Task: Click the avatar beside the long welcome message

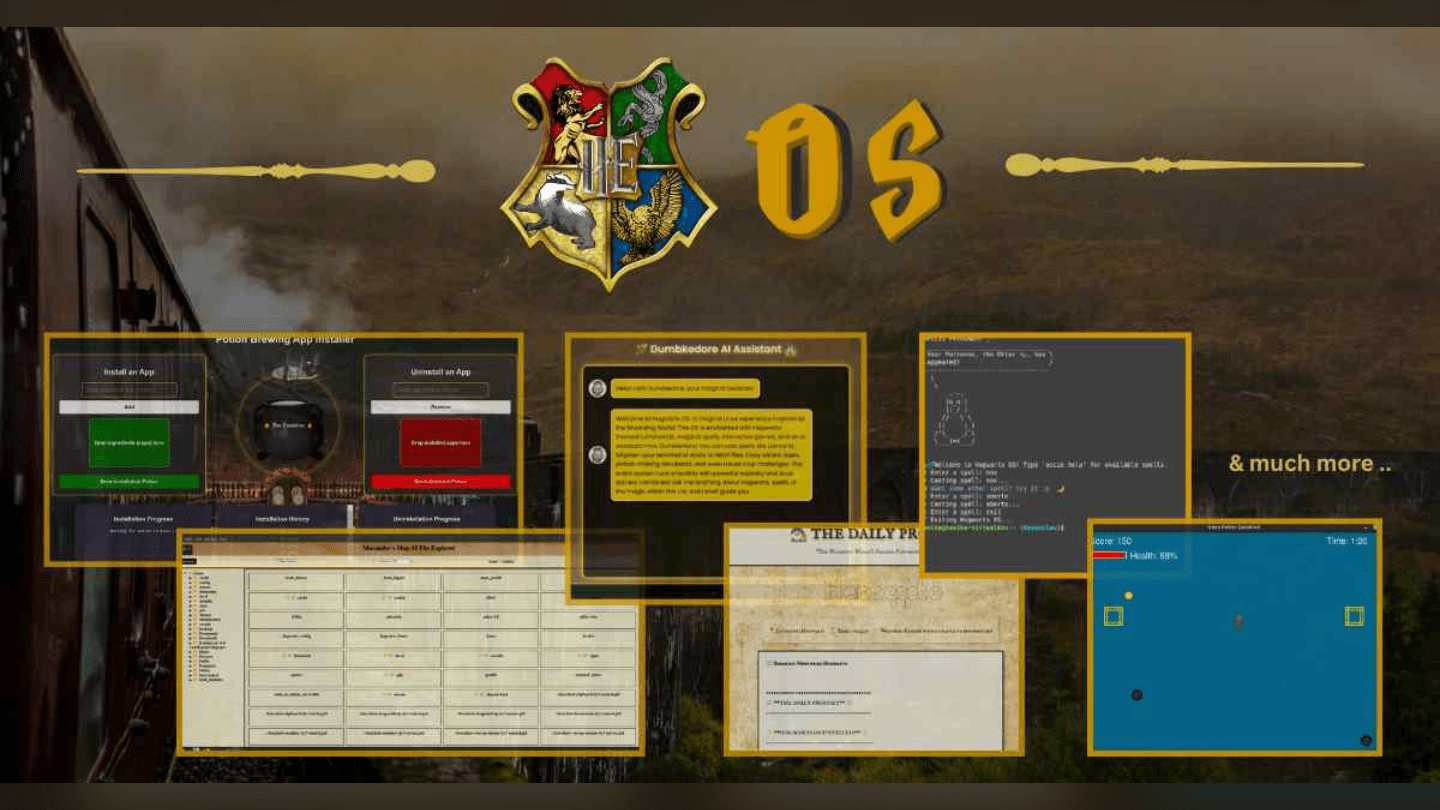Action: [x=597, y=455]
